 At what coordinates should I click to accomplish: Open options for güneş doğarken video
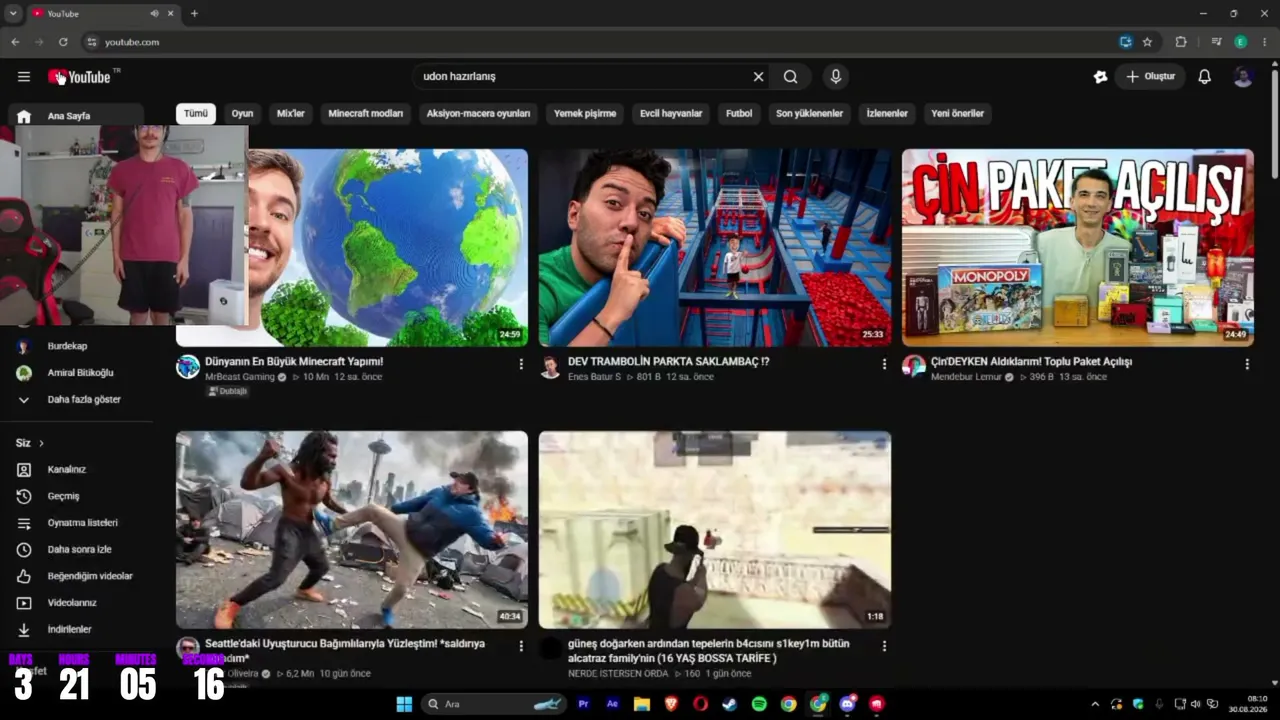[884, 647]
